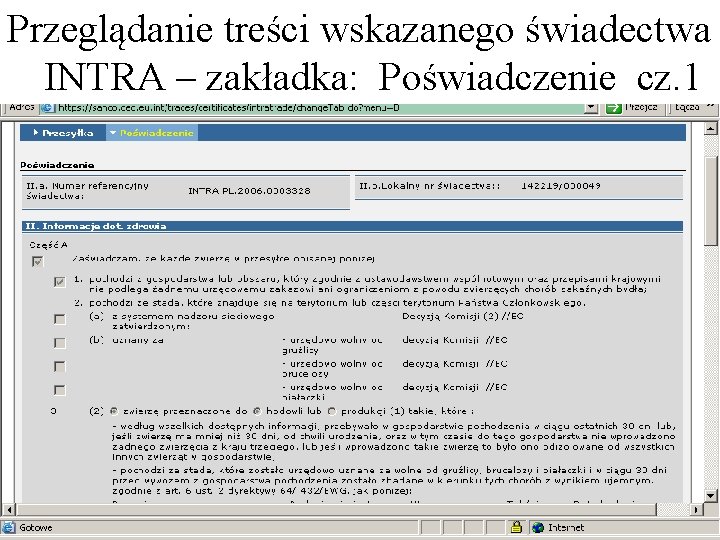Screen dimensions: 720x540
Task: Click 'II.a. Numer referencyjny świadectwa' label
Action: (x=87, y=191)
